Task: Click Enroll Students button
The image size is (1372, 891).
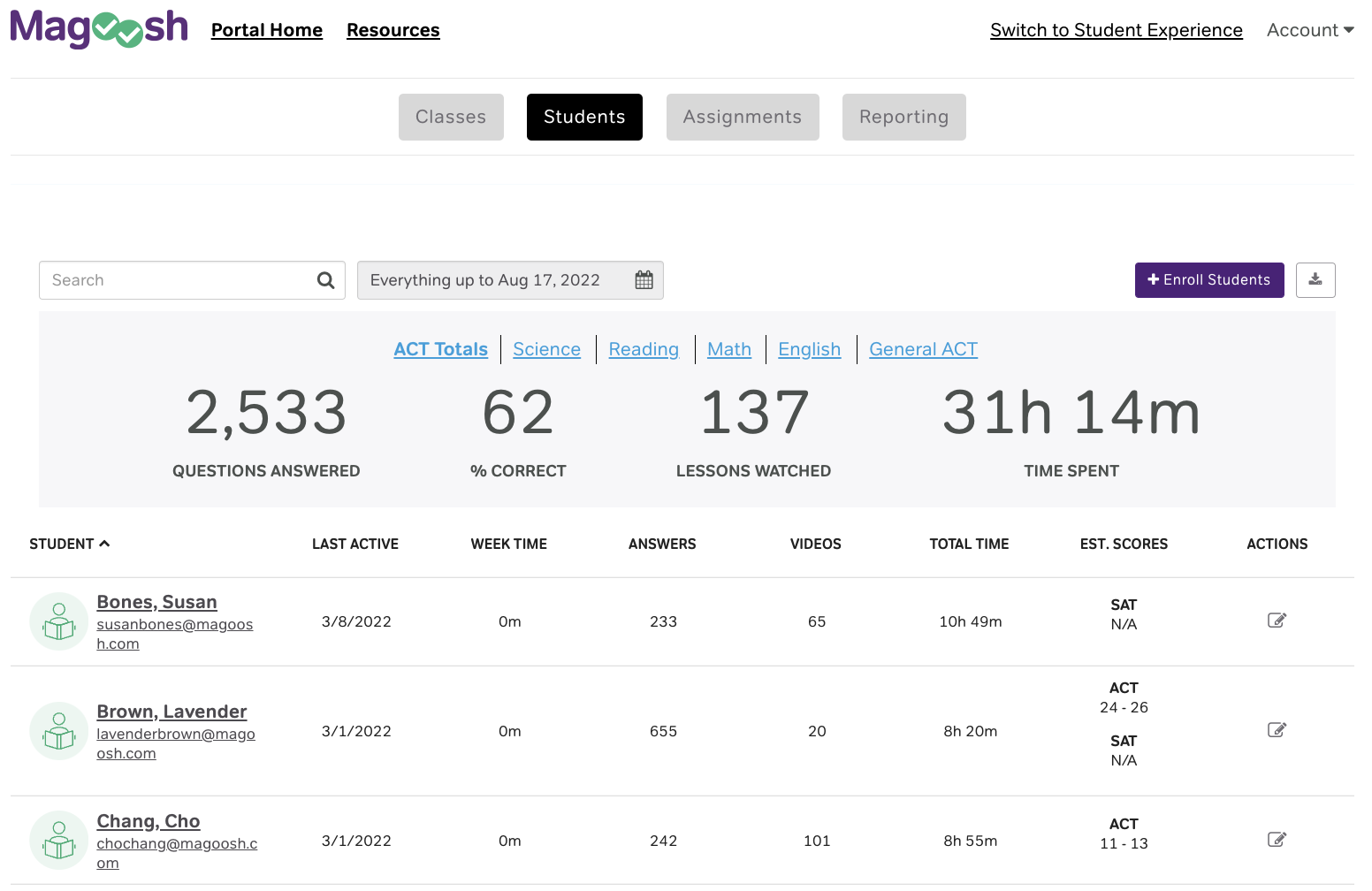Action: point(1209,280)
